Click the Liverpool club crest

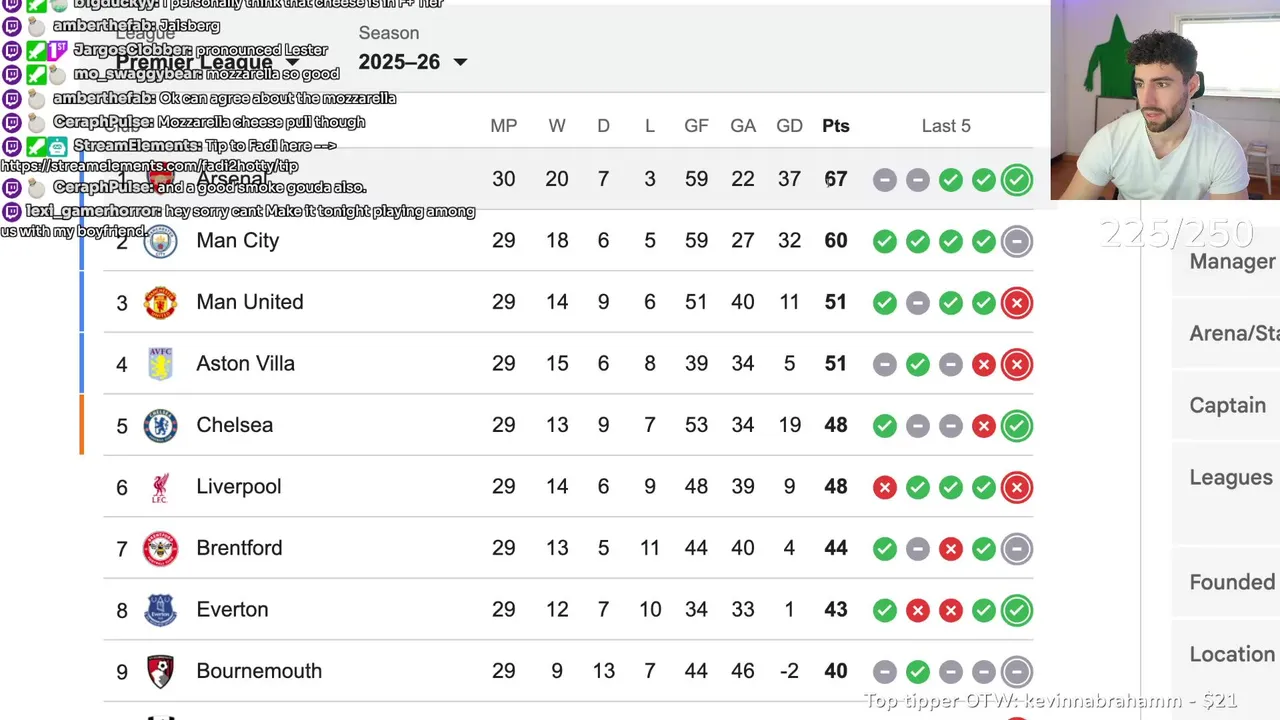pos(160,487)
